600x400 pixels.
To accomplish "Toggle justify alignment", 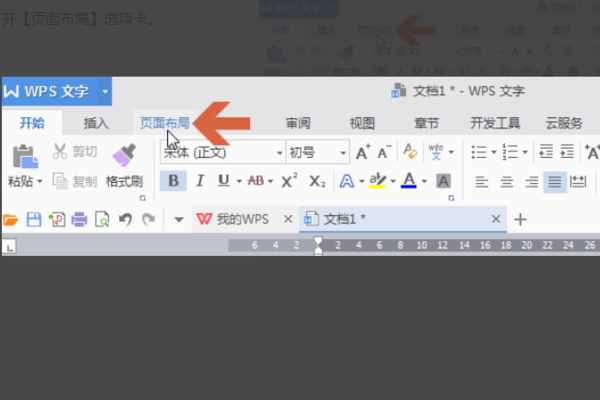I will point(555,182).
